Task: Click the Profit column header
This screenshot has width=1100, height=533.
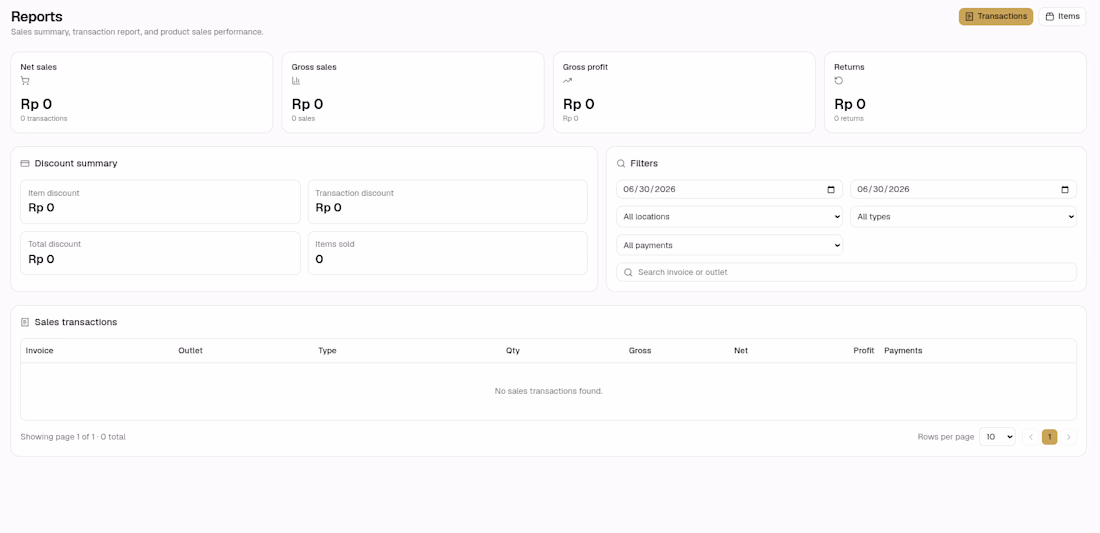Action: pos(864,351)
